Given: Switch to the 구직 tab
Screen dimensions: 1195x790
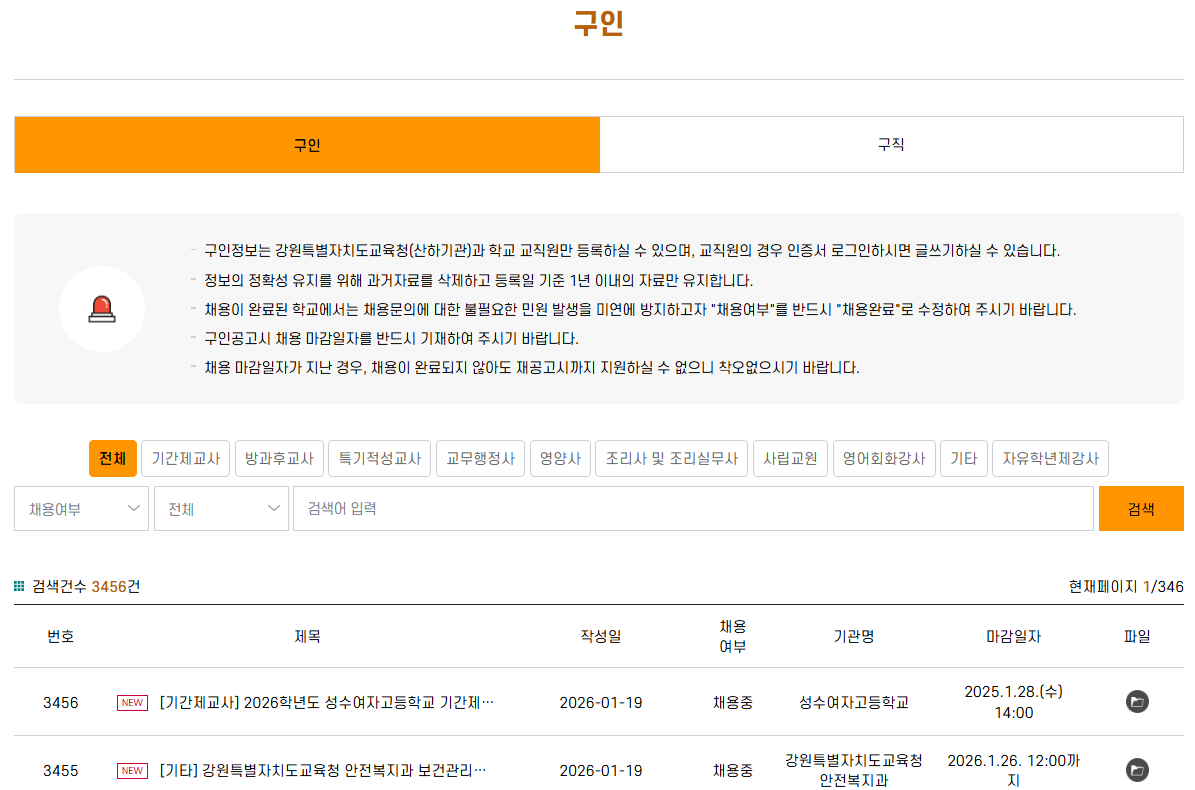Looking at the screenshot, I should click(890, 144).
